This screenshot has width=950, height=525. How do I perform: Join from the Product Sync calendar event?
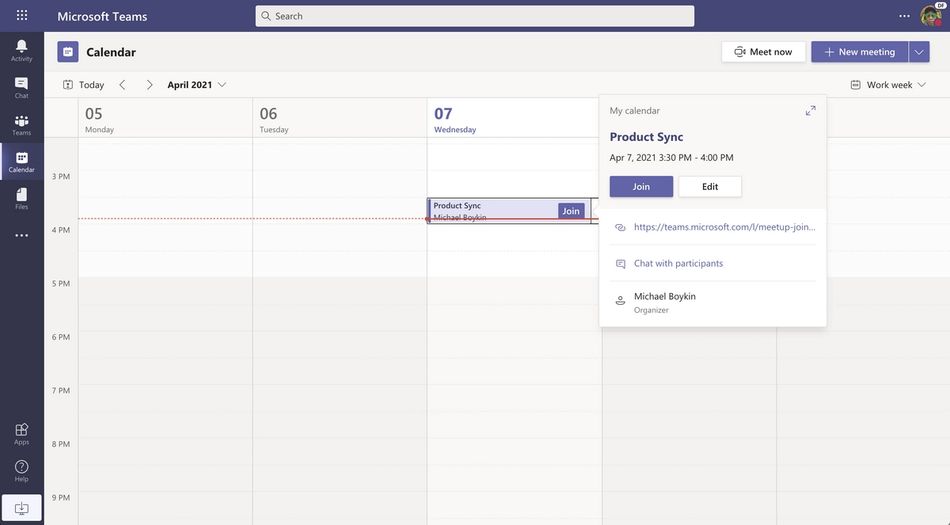tap(571, 211)
